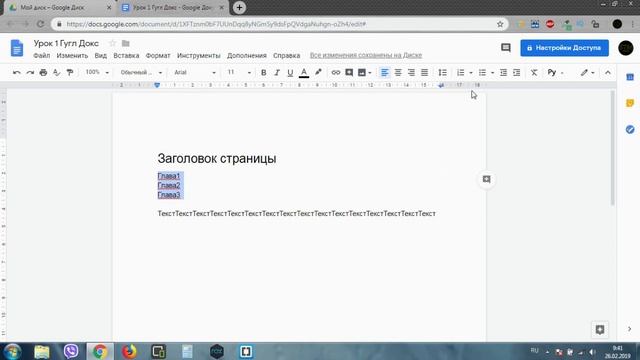This screenshot has height=360, width=640.
Task: Open numbered list dropdown arrow
Action: 471,73
